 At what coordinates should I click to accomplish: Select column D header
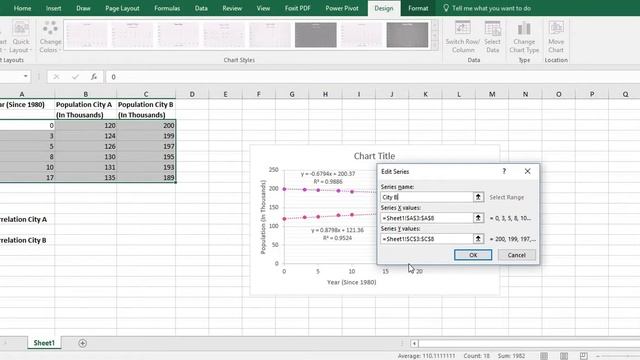point(192,94)
